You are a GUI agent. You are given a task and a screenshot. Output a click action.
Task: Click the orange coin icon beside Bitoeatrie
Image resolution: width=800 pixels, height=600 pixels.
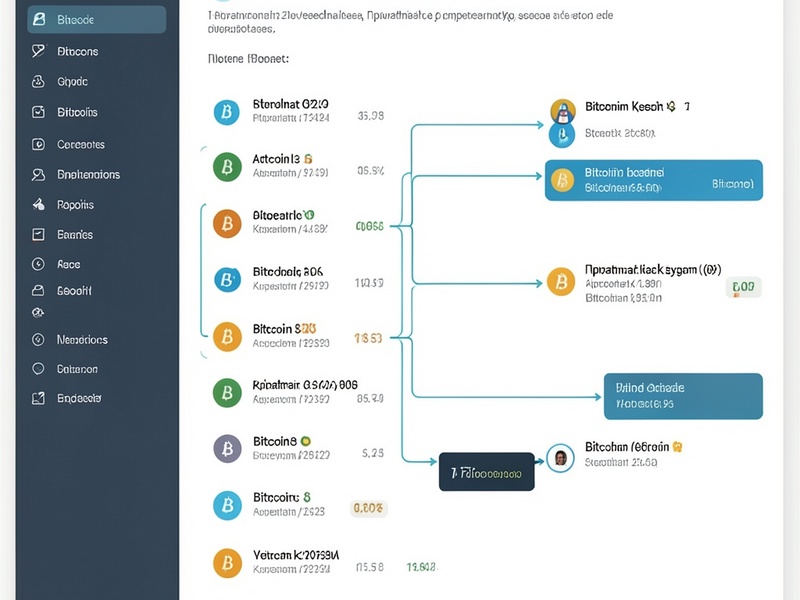tap(227, 223)
